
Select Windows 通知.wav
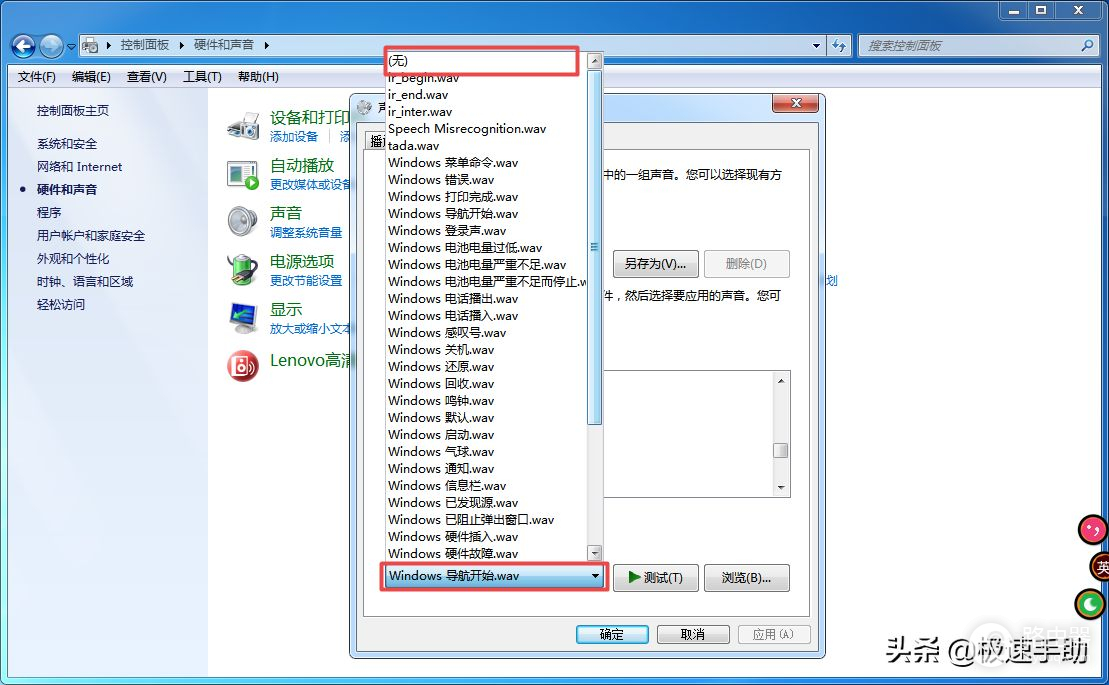[x=487, y=469]
